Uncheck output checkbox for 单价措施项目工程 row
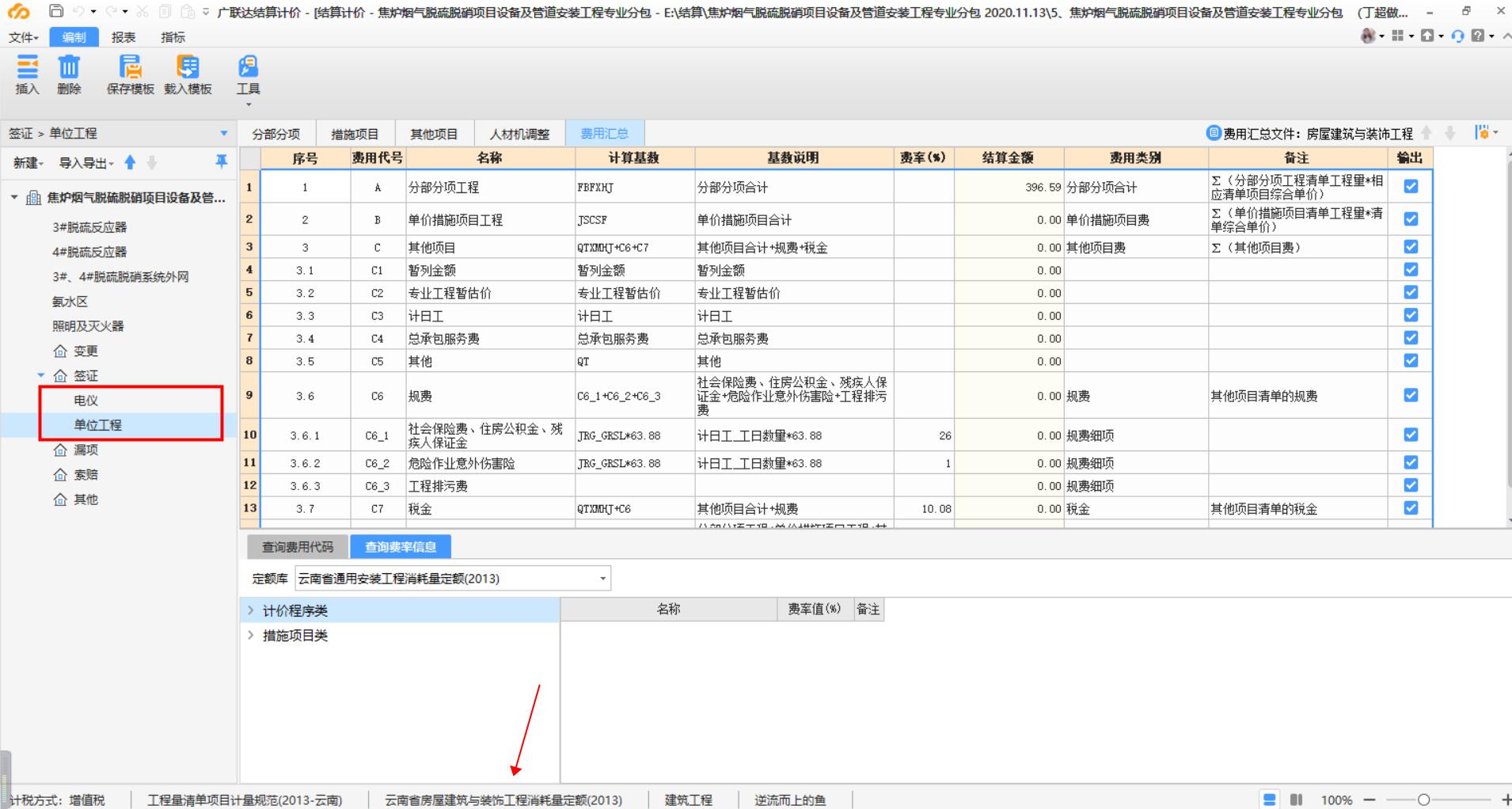 pos(1411,218)
